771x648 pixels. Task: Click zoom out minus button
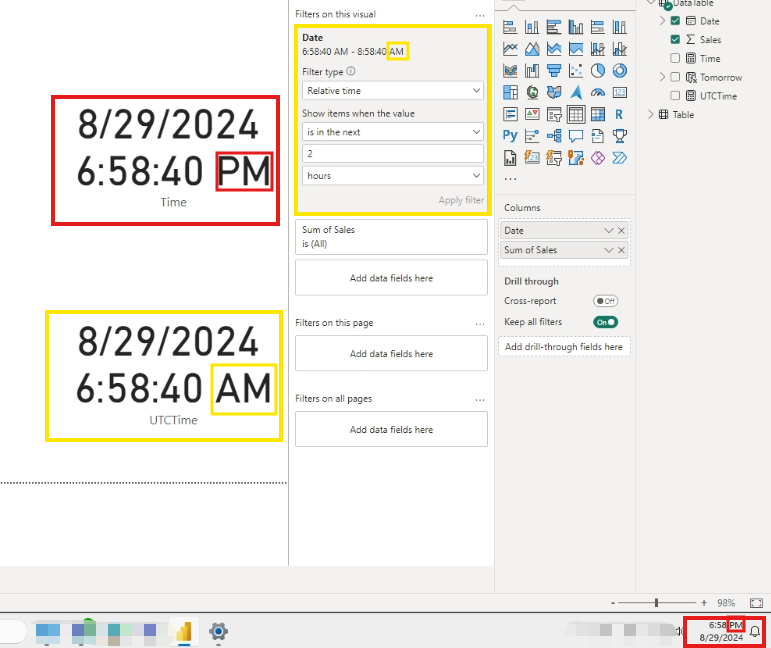coord(613,603)
